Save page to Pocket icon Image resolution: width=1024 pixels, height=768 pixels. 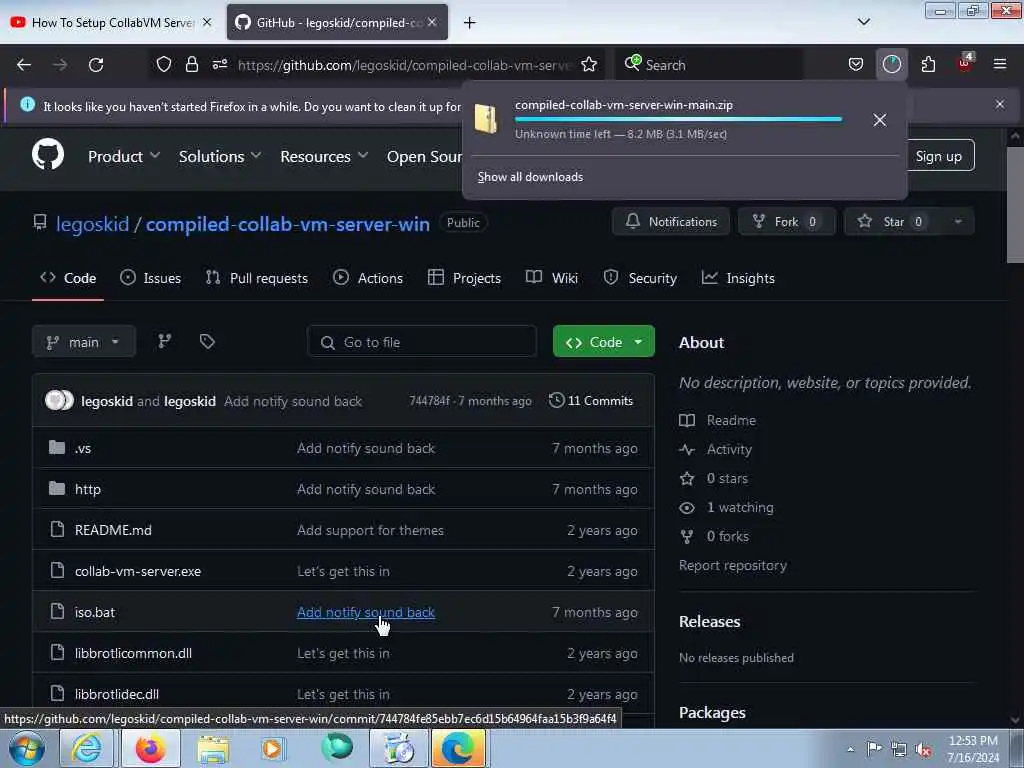[856, 64]
